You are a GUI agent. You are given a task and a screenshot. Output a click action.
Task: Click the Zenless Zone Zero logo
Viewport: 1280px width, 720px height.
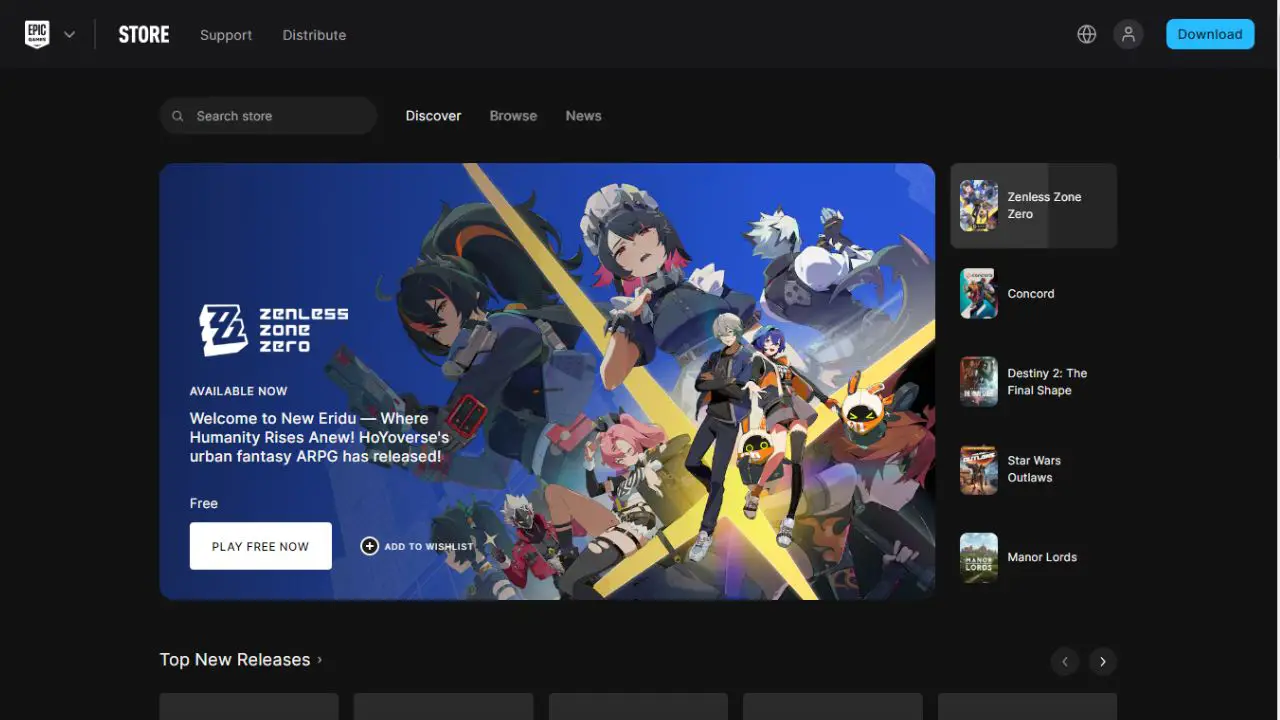click(x=274, y=330)
